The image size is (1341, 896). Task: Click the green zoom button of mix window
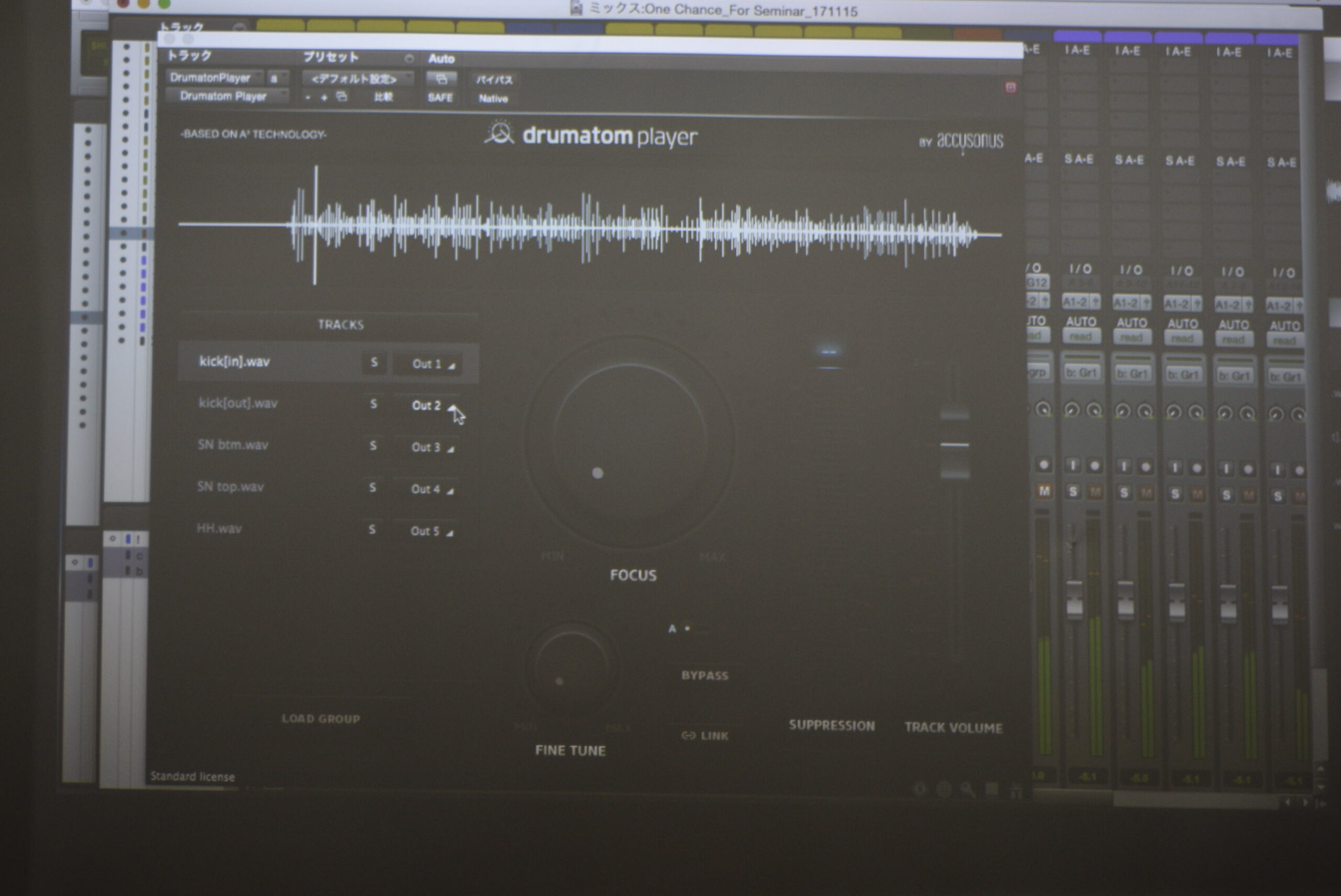coord(164,4)
